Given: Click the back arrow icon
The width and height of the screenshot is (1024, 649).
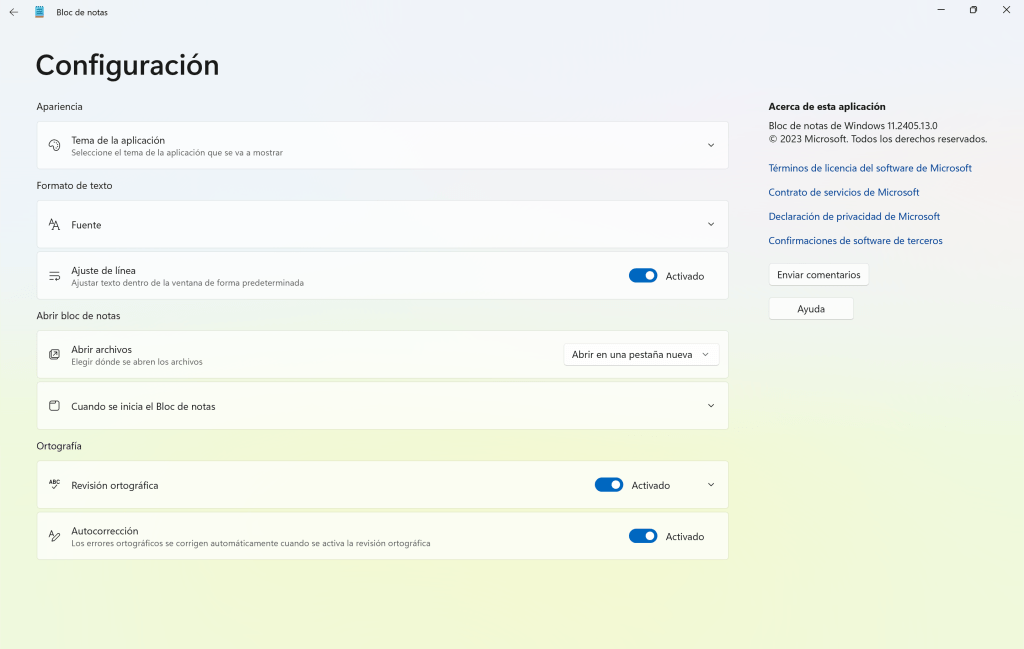Looking at the screenshot, I should (14, 12).
